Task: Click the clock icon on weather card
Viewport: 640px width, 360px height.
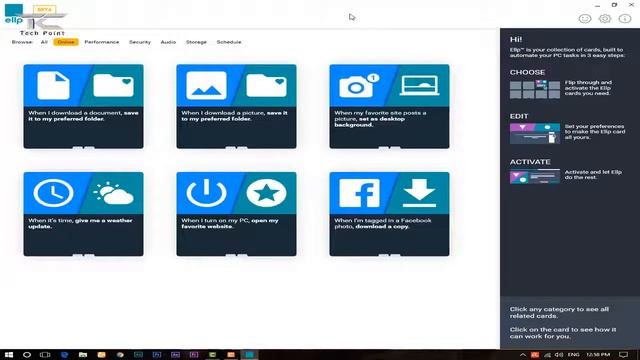Action: (53, 193)
